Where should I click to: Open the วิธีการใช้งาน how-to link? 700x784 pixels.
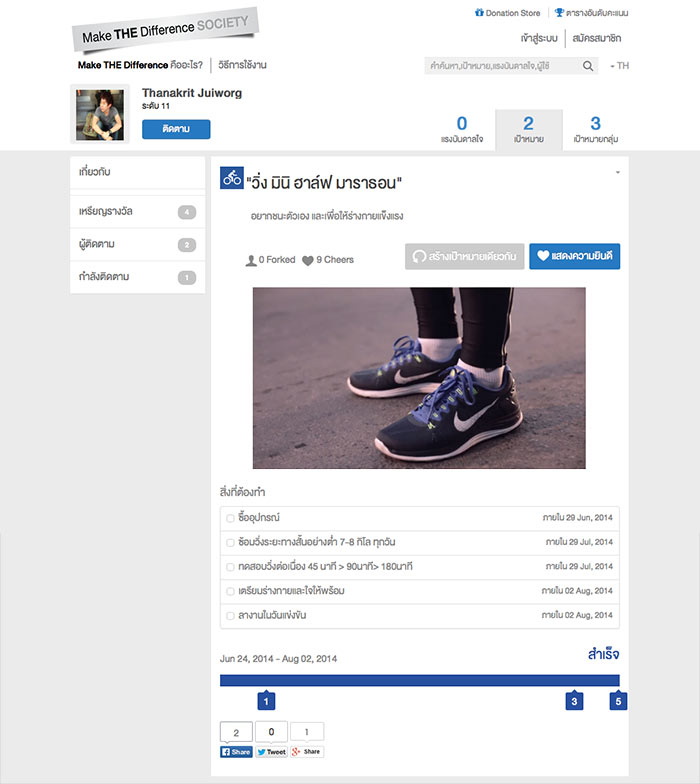click(242, 65)
